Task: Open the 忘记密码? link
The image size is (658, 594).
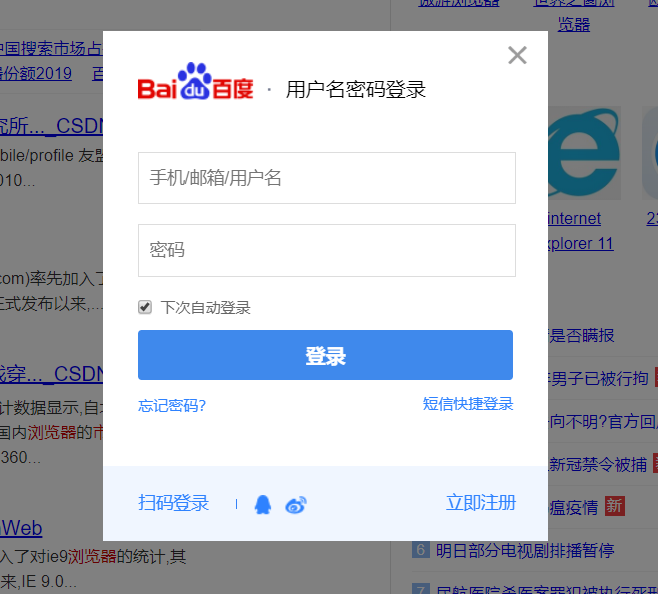Action: [x=172, y=406]
